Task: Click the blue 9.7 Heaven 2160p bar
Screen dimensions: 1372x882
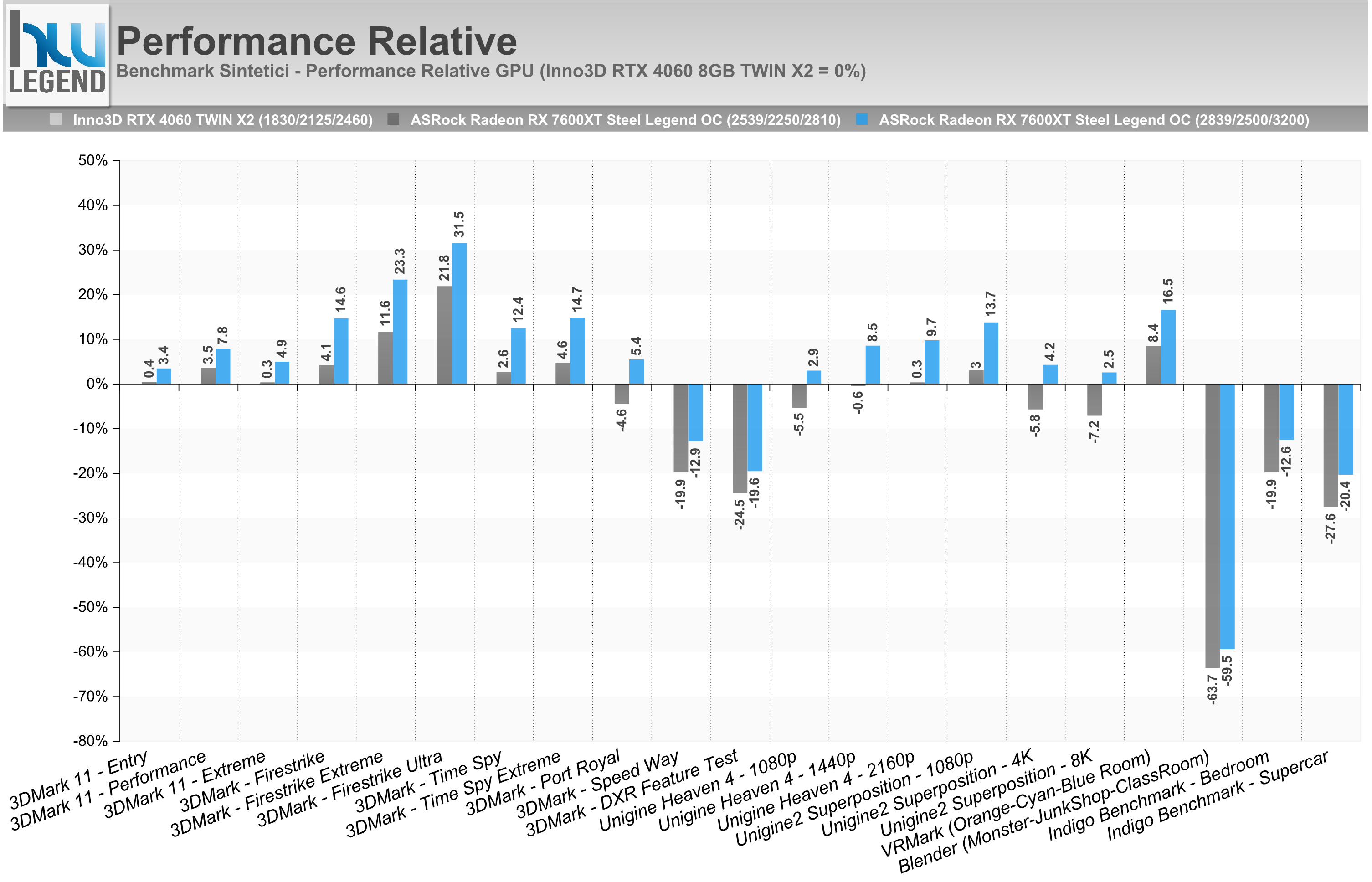Action: (932, 362)
